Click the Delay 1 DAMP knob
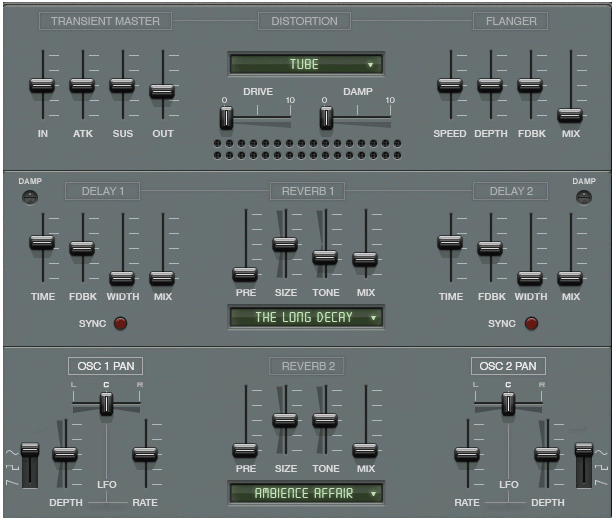 pyautogui.click(x=30, y=197)
